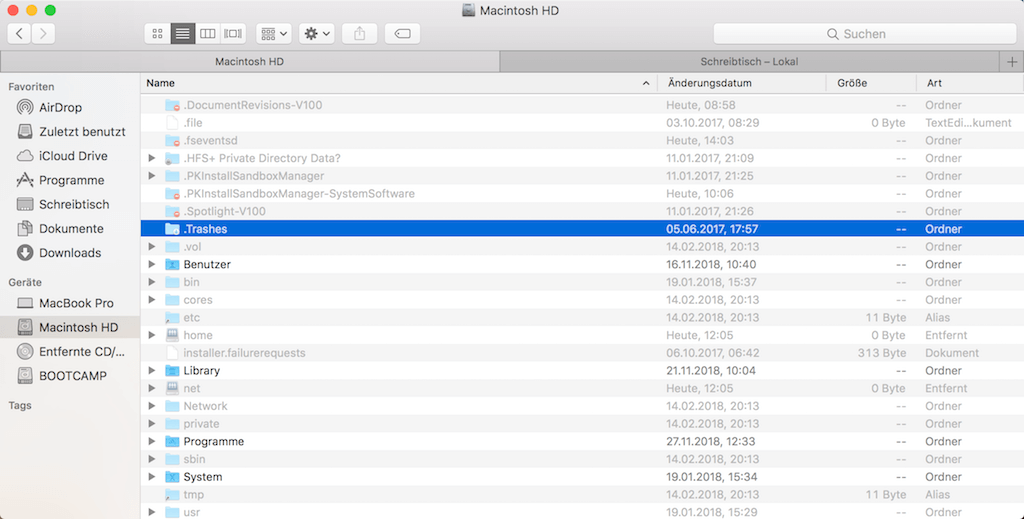Select the sbin folder row
Screen dimensions: 1024x519
583,459
